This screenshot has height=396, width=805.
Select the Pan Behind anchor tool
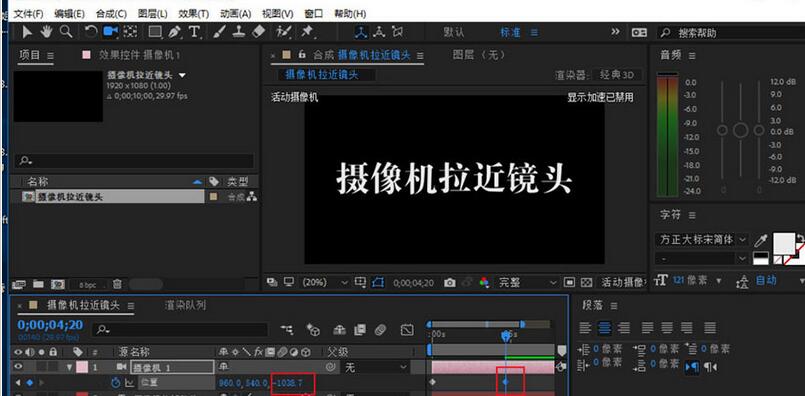pos(130,32)
